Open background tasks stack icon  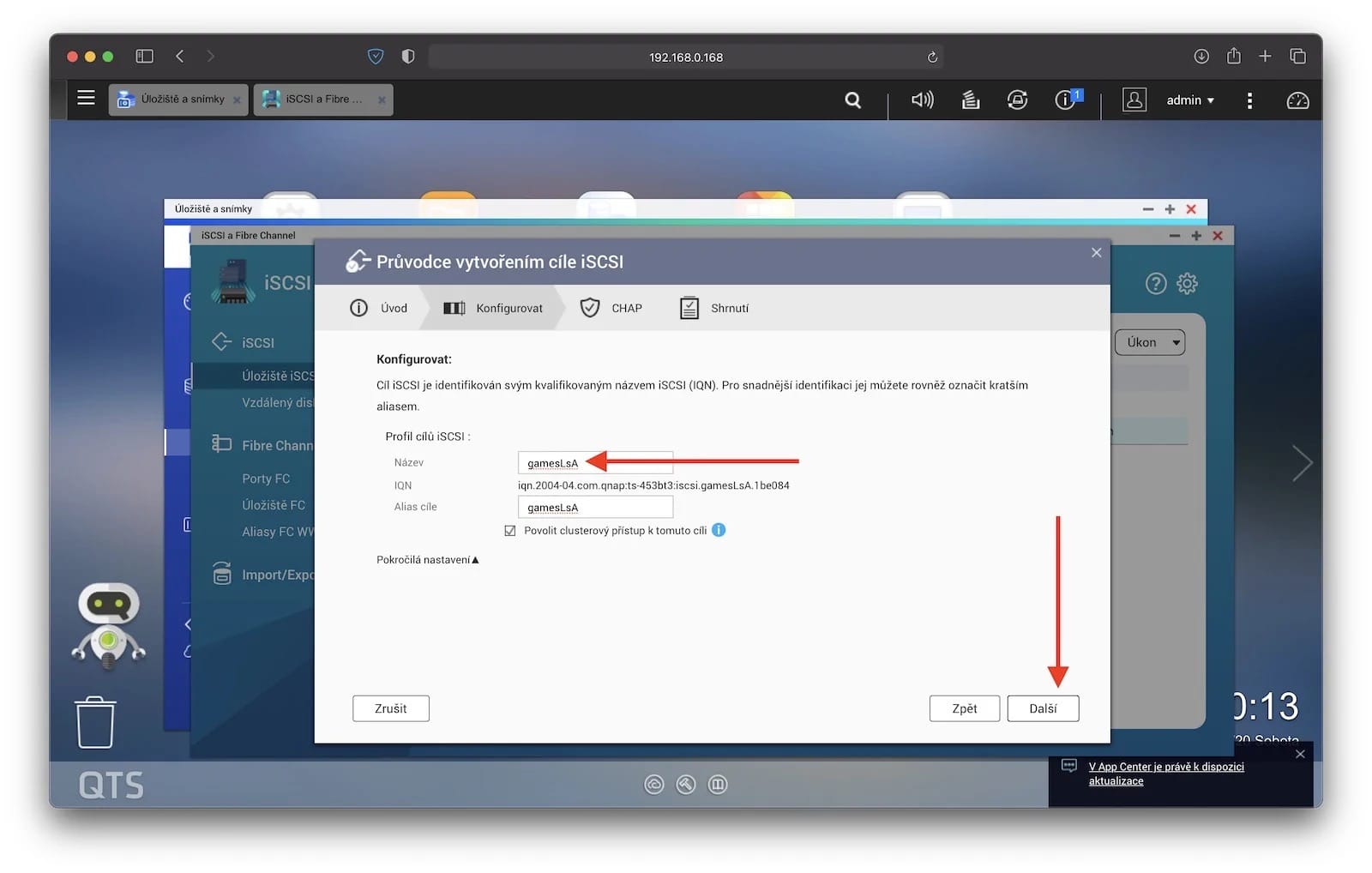970,100
